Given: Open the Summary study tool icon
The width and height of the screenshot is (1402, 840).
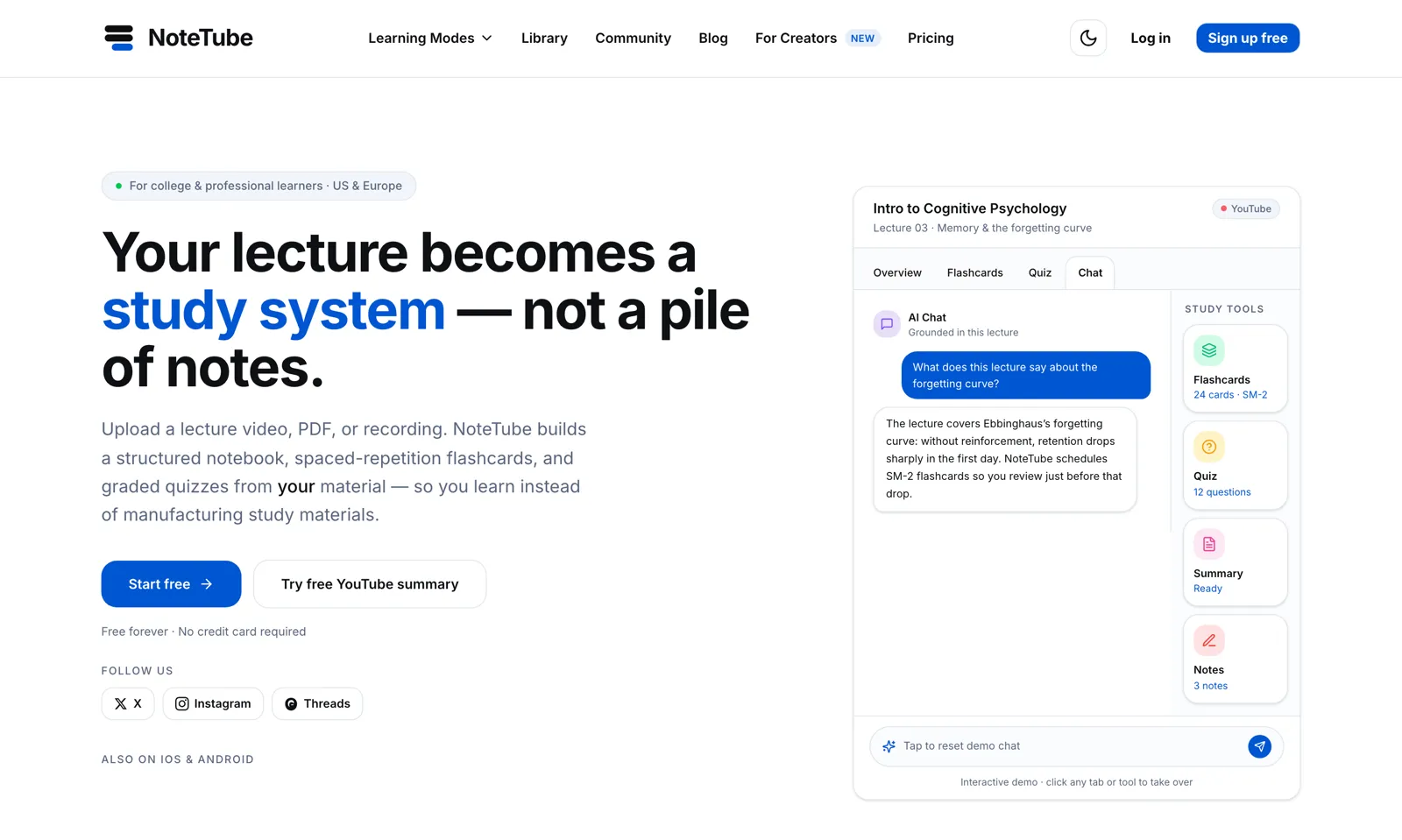Looking at the screenshot, I should point(1209,544).
